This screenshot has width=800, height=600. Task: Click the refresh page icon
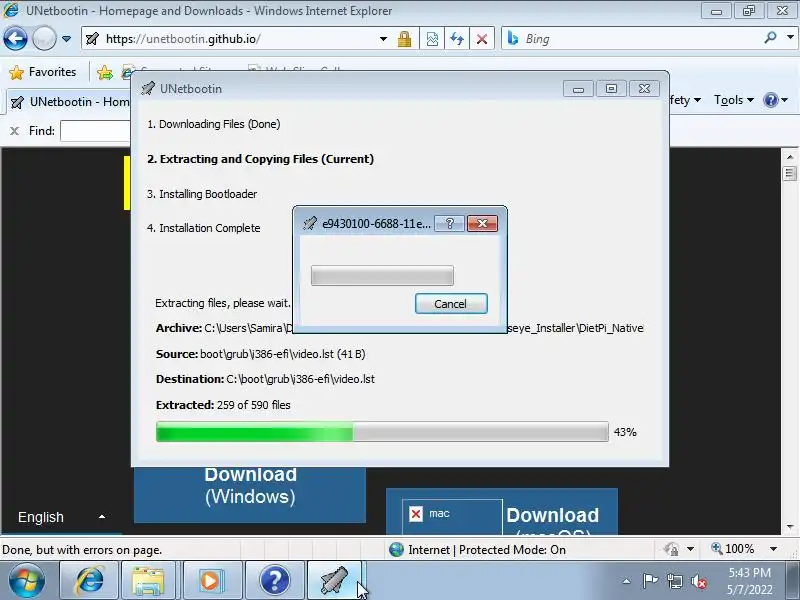[x=457, y=39]
